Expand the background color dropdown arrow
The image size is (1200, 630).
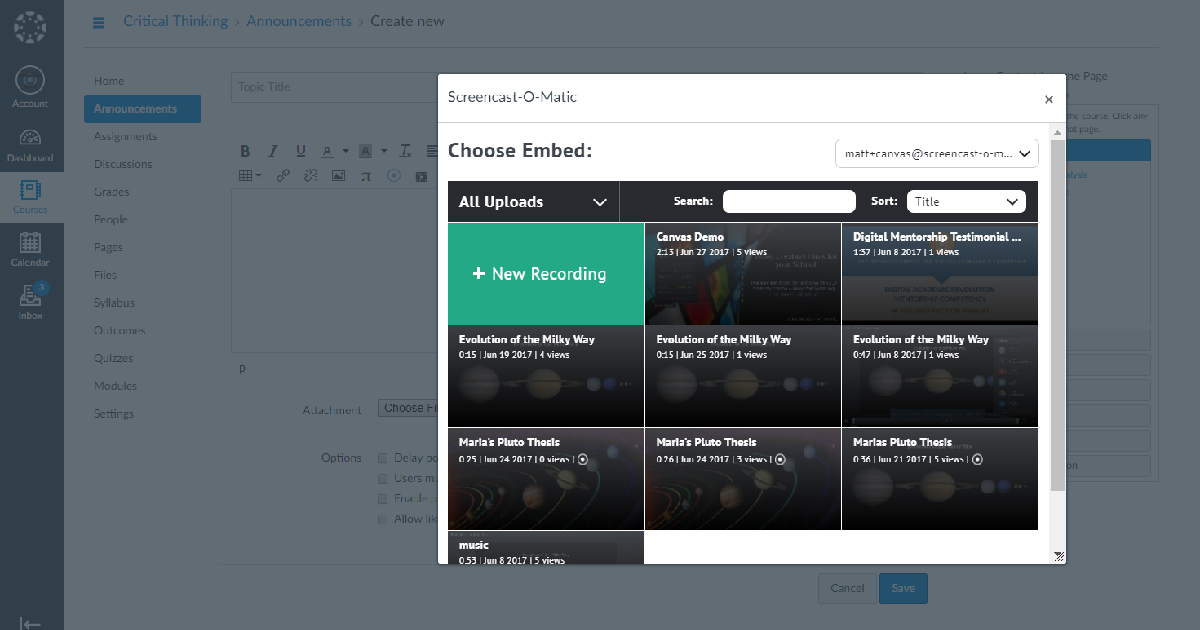[384, 151]
